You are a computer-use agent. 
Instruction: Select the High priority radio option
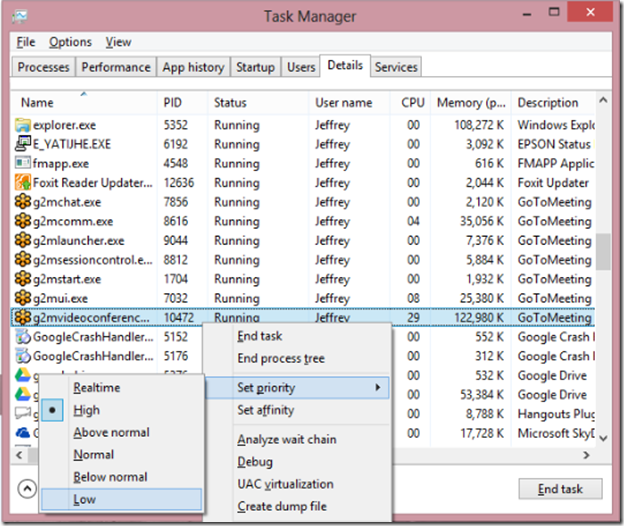click(52, 410)
